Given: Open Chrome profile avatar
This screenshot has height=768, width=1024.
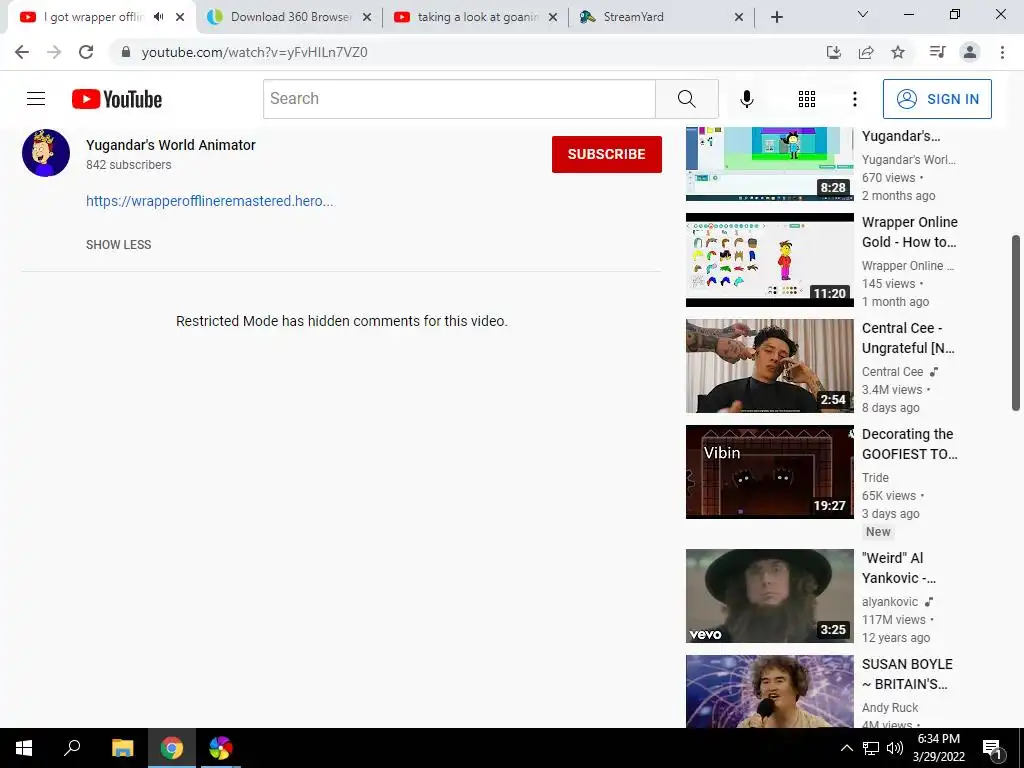Looking at the screenshot, I should 970,52.
